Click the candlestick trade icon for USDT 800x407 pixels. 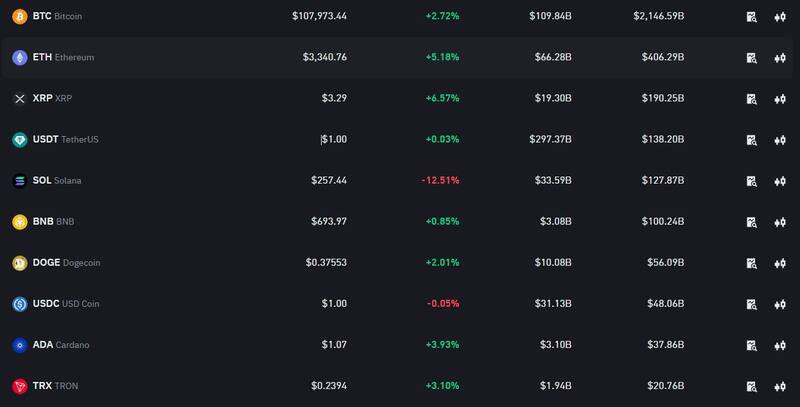779,140
